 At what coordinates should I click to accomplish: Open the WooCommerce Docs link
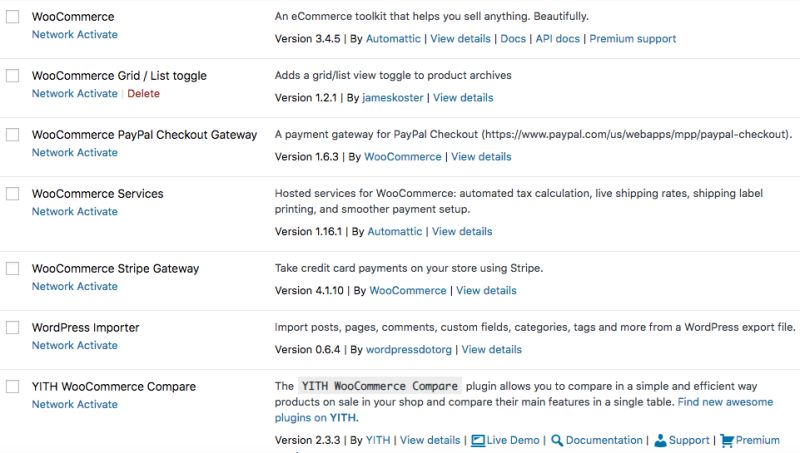[513, 39]
